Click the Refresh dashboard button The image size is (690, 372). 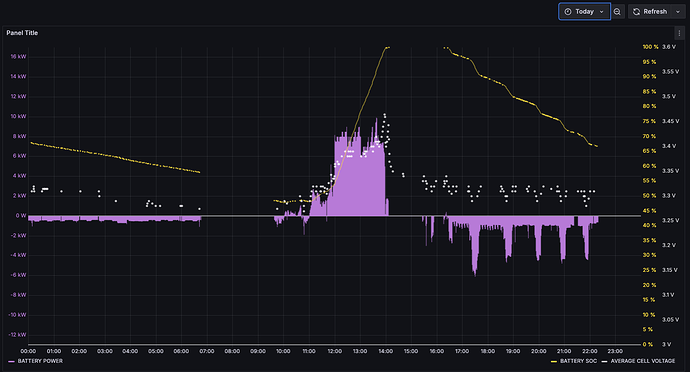coord(650,12)
